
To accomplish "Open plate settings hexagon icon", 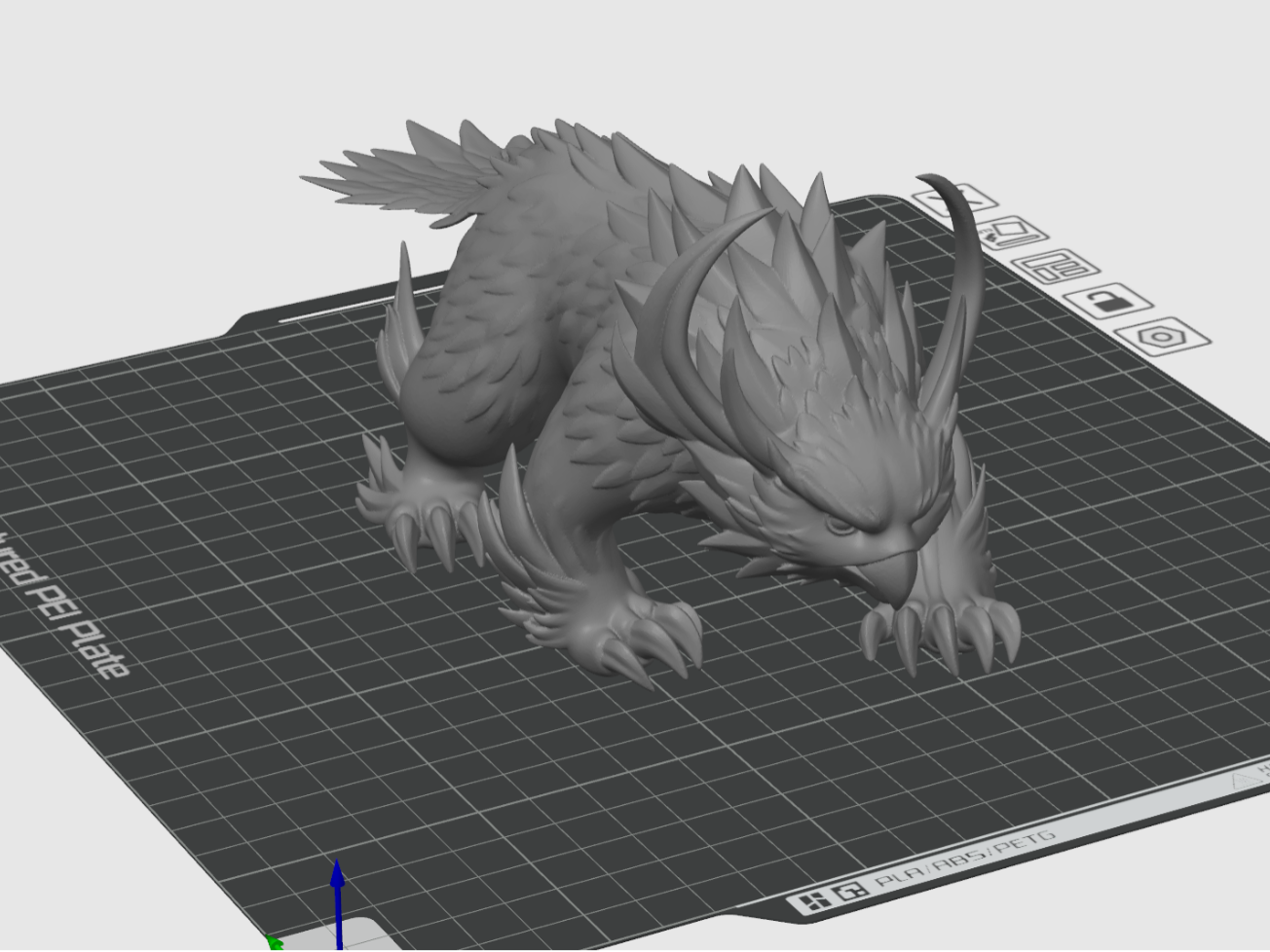I will point(1162,336).
